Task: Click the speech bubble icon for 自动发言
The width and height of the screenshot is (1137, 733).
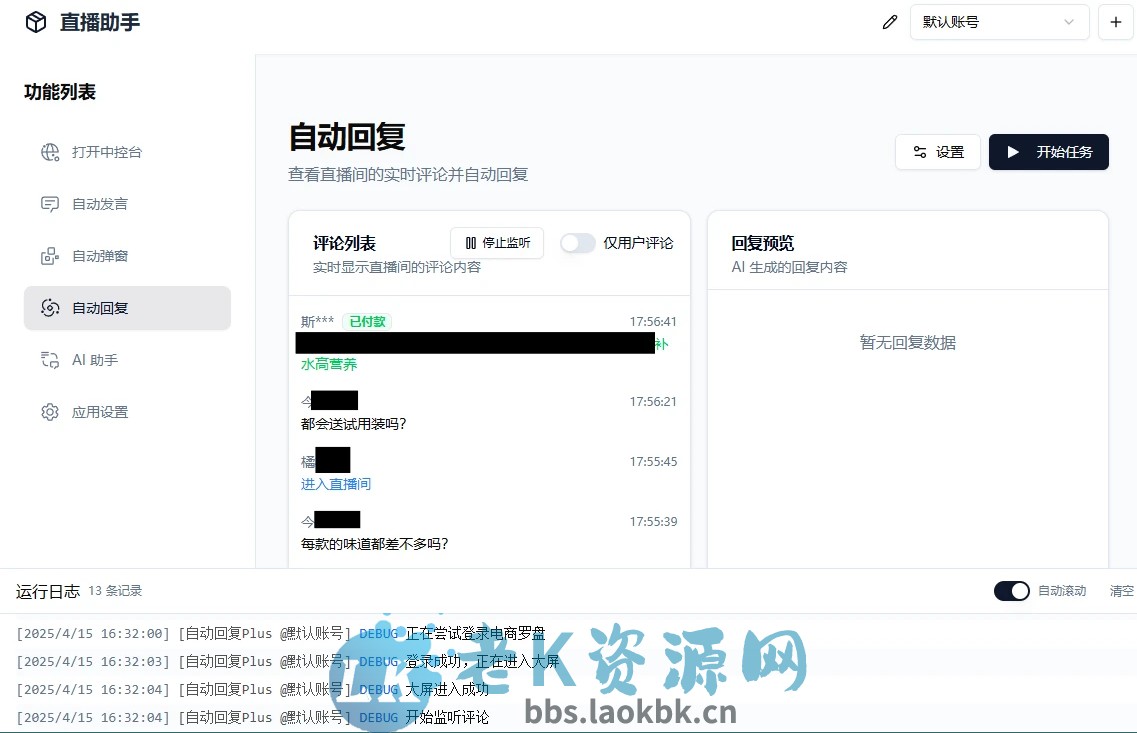Action: coord(50,204)
